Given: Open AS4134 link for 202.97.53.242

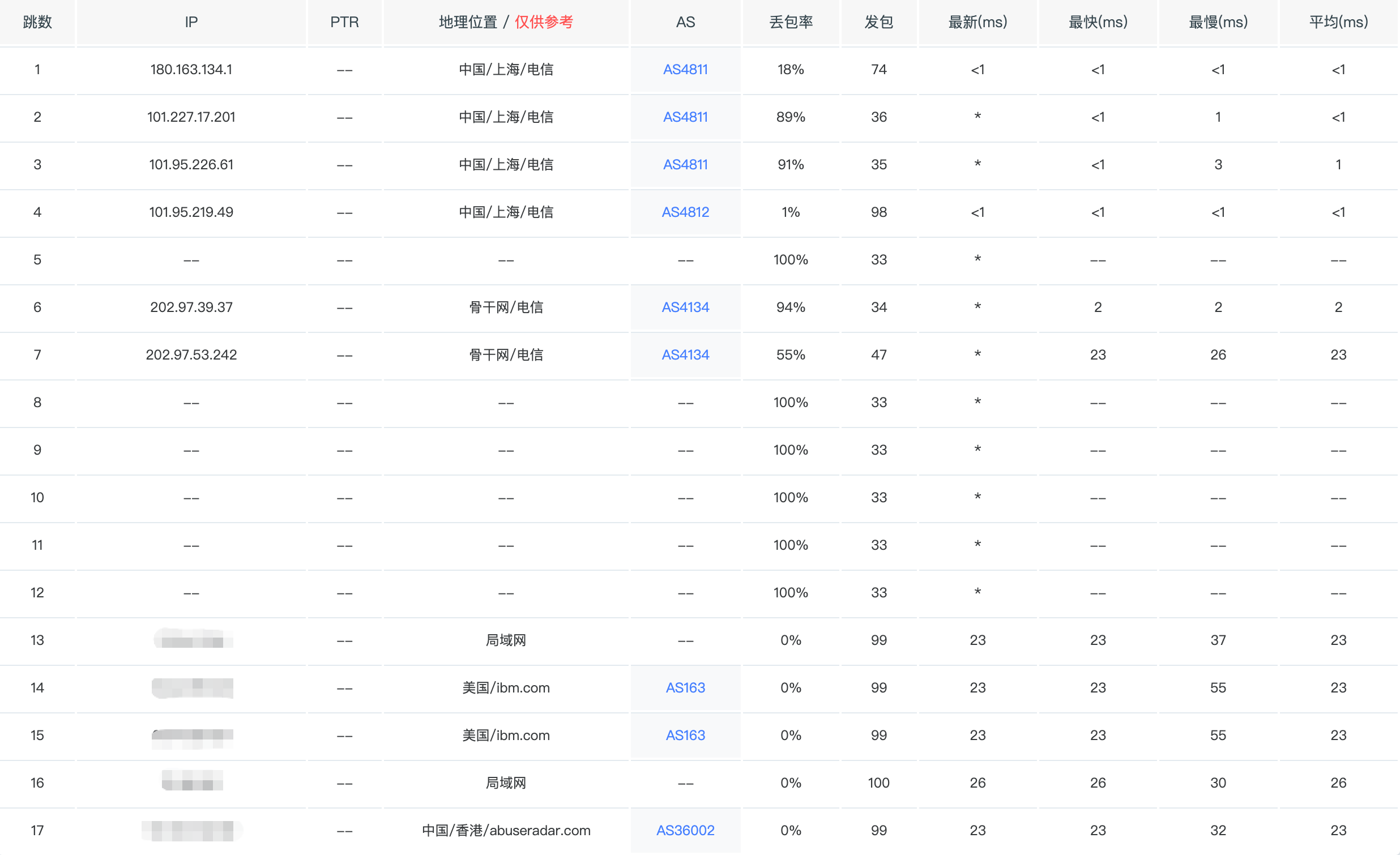Looking at the screenshot, I should click(686, 355).
